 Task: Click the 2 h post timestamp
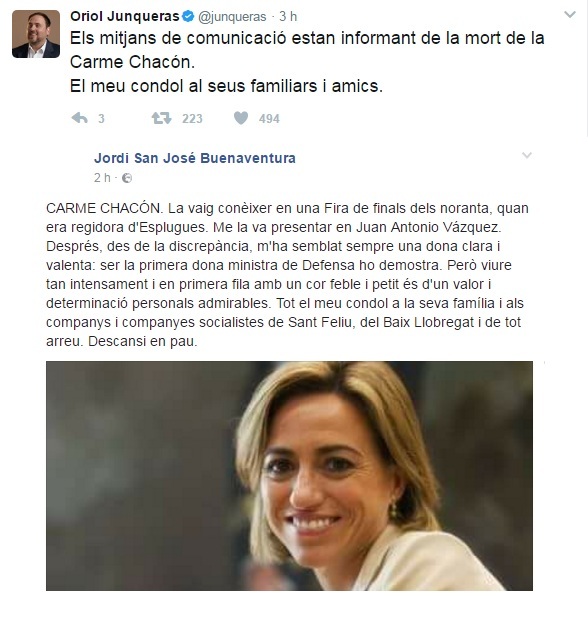point(102,178)
